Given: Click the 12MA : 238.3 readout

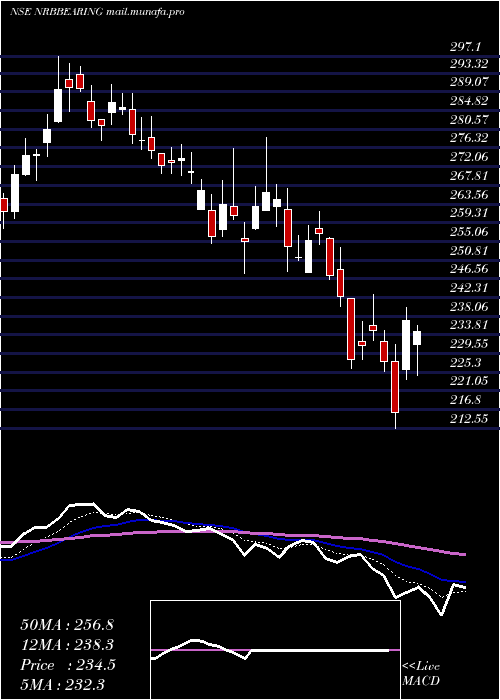Looking at the screenshot, I should (67, 645).
